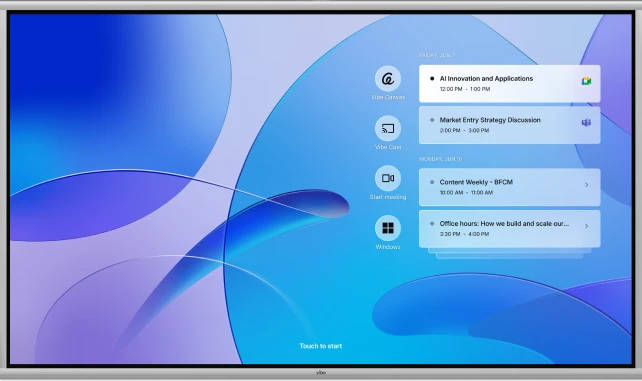
Task: Click the stacked cards below Office hours
Action: click(509, 253)
